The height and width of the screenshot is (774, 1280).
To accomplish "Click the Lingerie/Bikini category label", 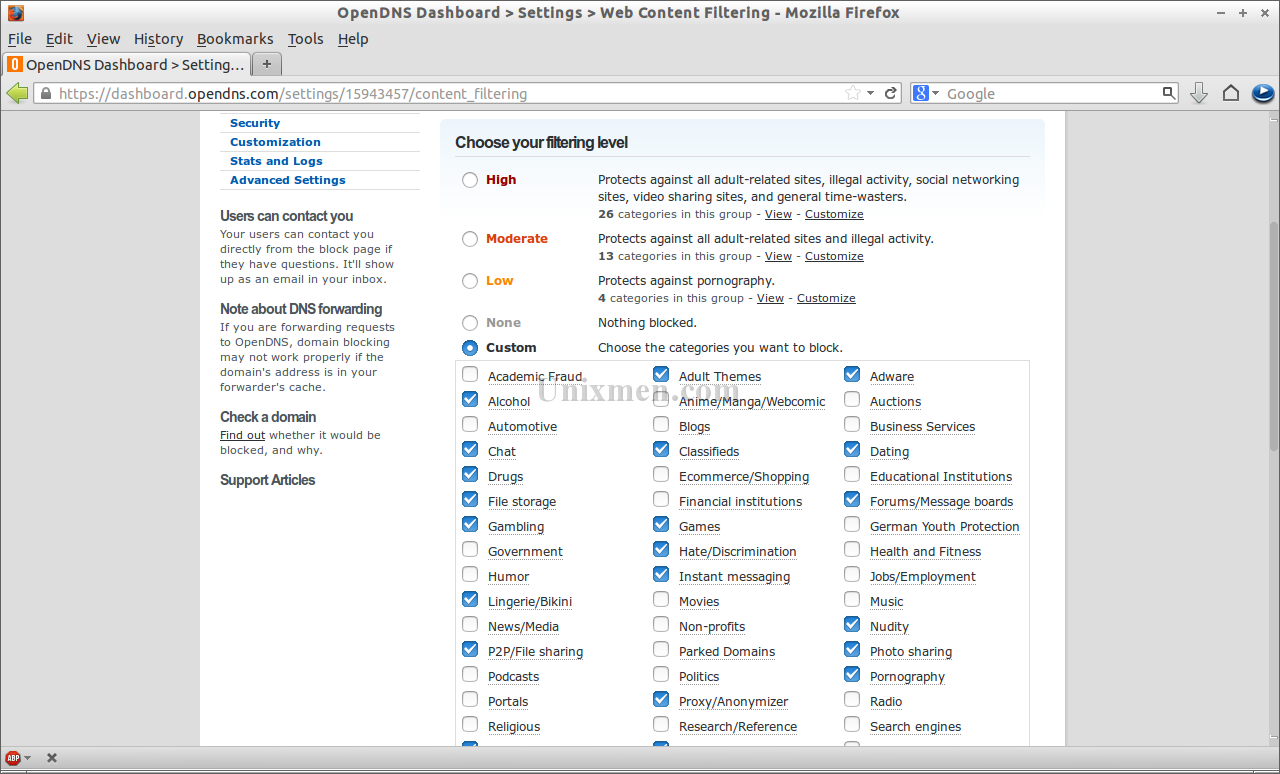I will coord(530,602).
